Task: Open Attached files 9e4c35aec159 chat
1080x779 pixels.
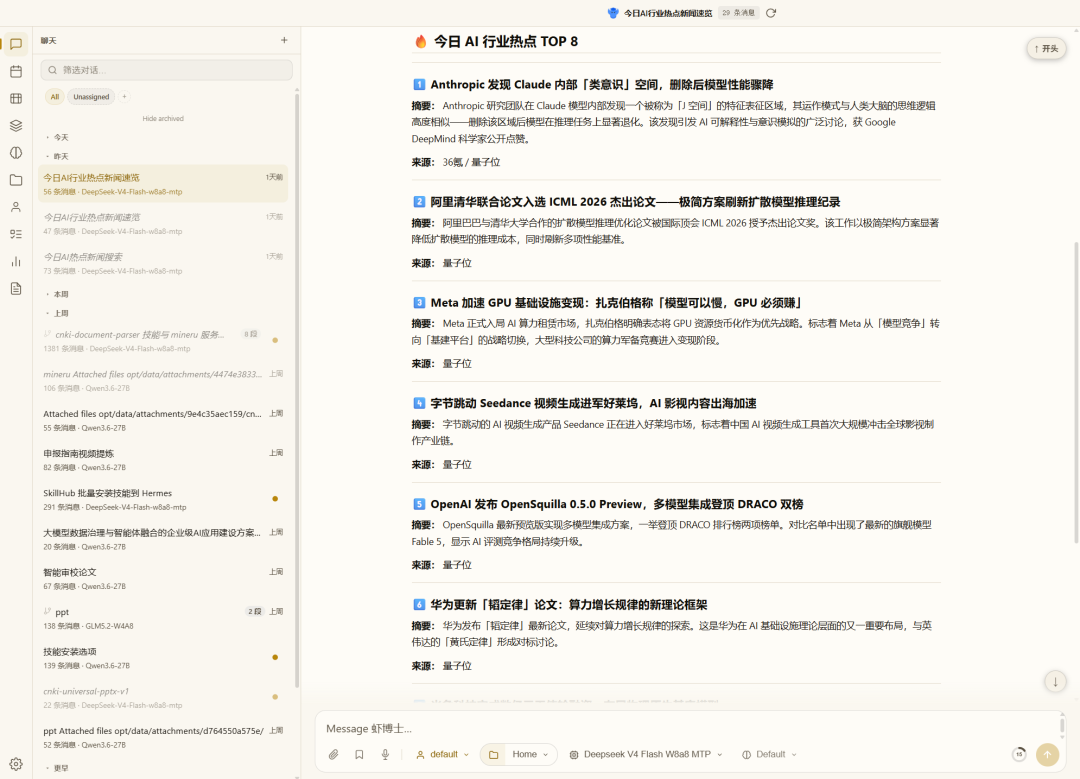Action: point(163,420)
